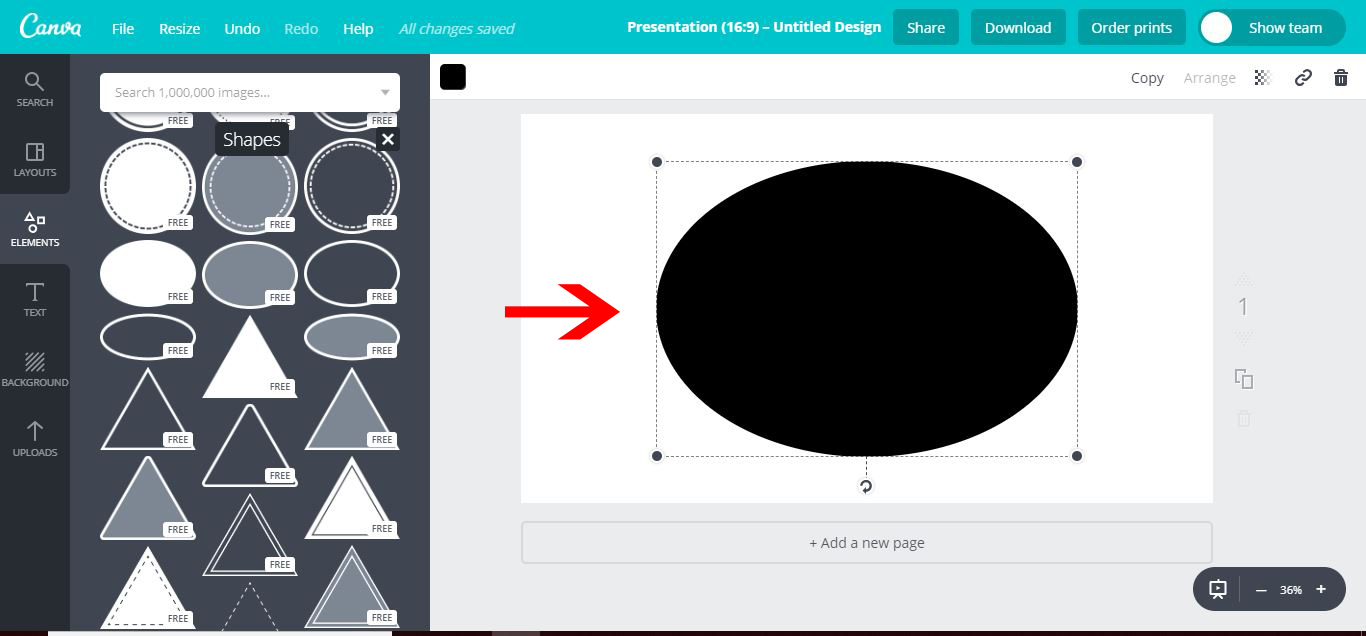The height and width of the screenshot is (636, 1366).
Task: Open the Arrange options
Action: (1209, 77)
